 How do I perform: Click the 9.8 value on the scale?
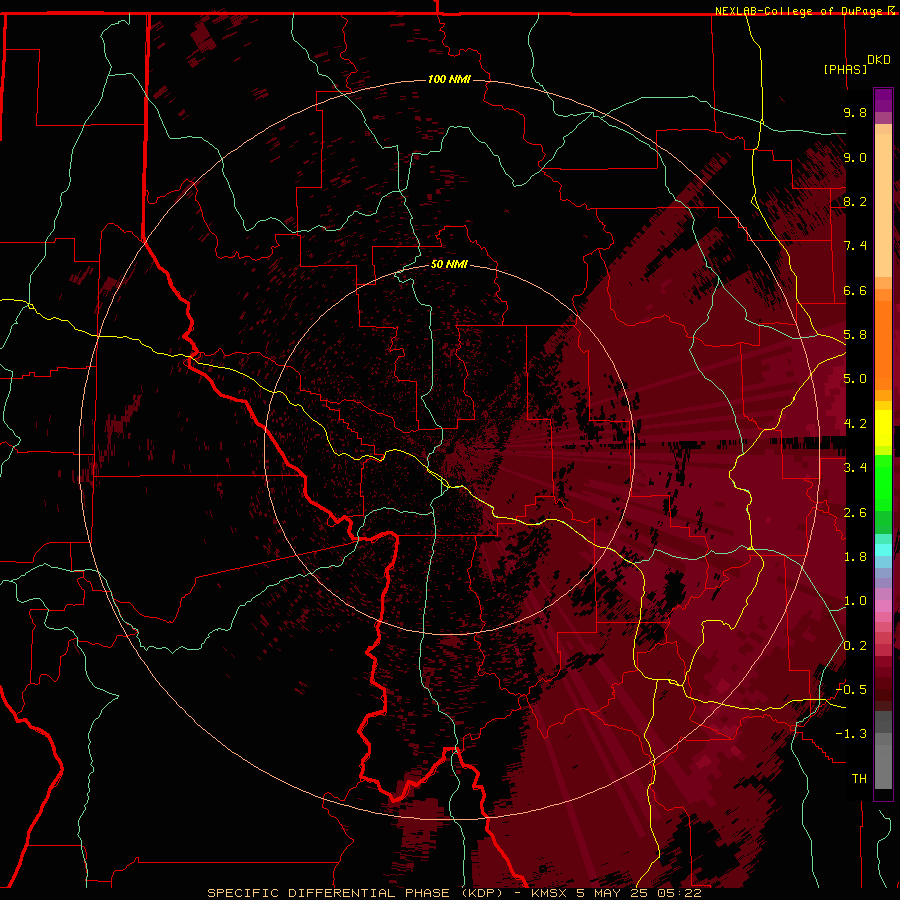855,112
